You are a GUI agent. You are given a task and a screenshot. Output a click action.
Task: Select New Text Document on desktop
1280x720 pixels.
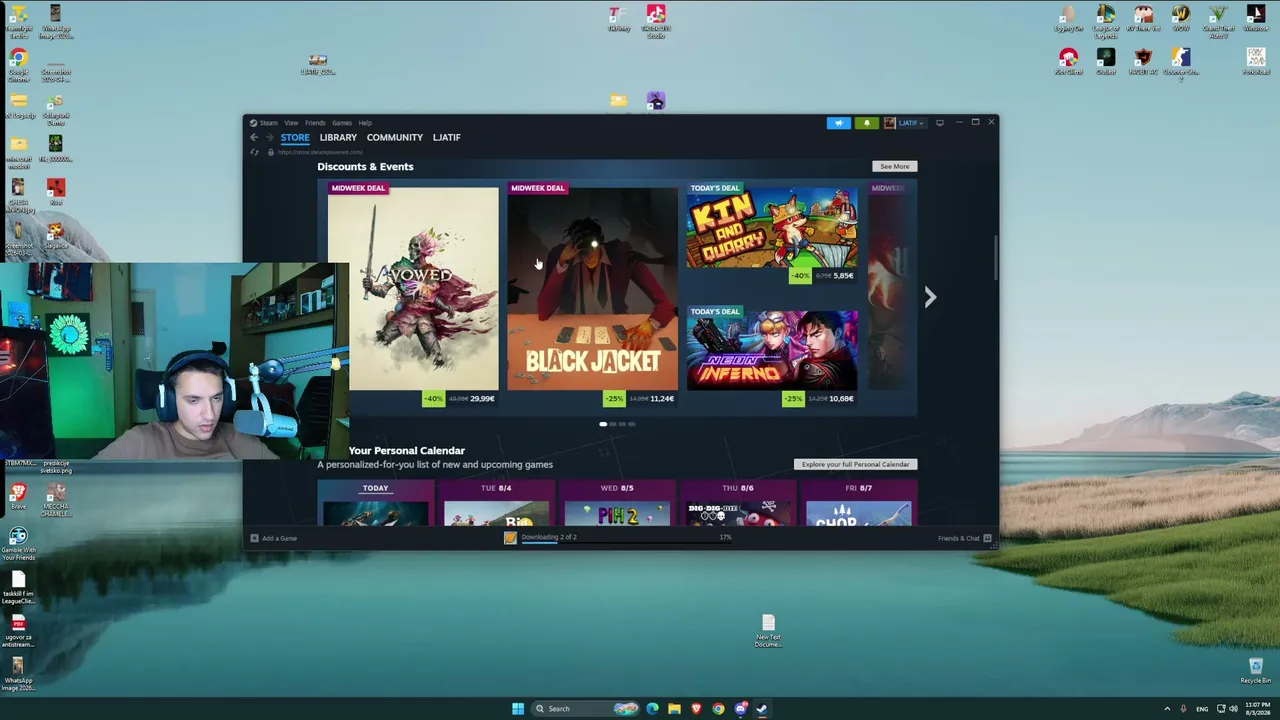point(768,630)
